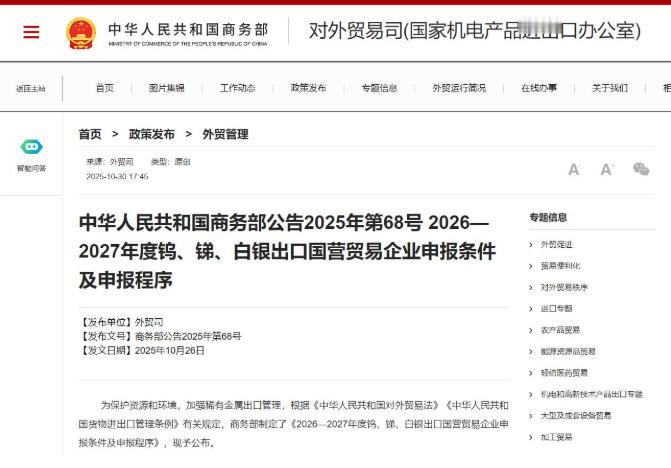Image resolution: width=671 pixels, height=468 pixels.
Task: Click the national emblem logo
Action: pos(80,33)
